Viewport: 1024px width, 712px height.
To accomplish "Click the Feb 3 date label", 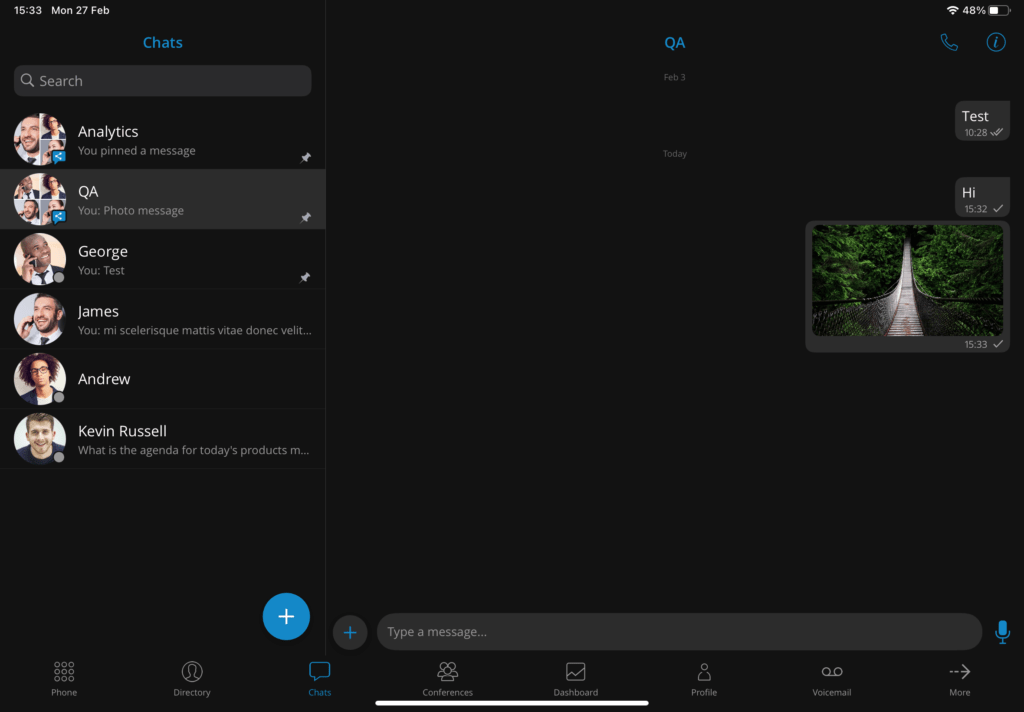I will click(675, 77).
